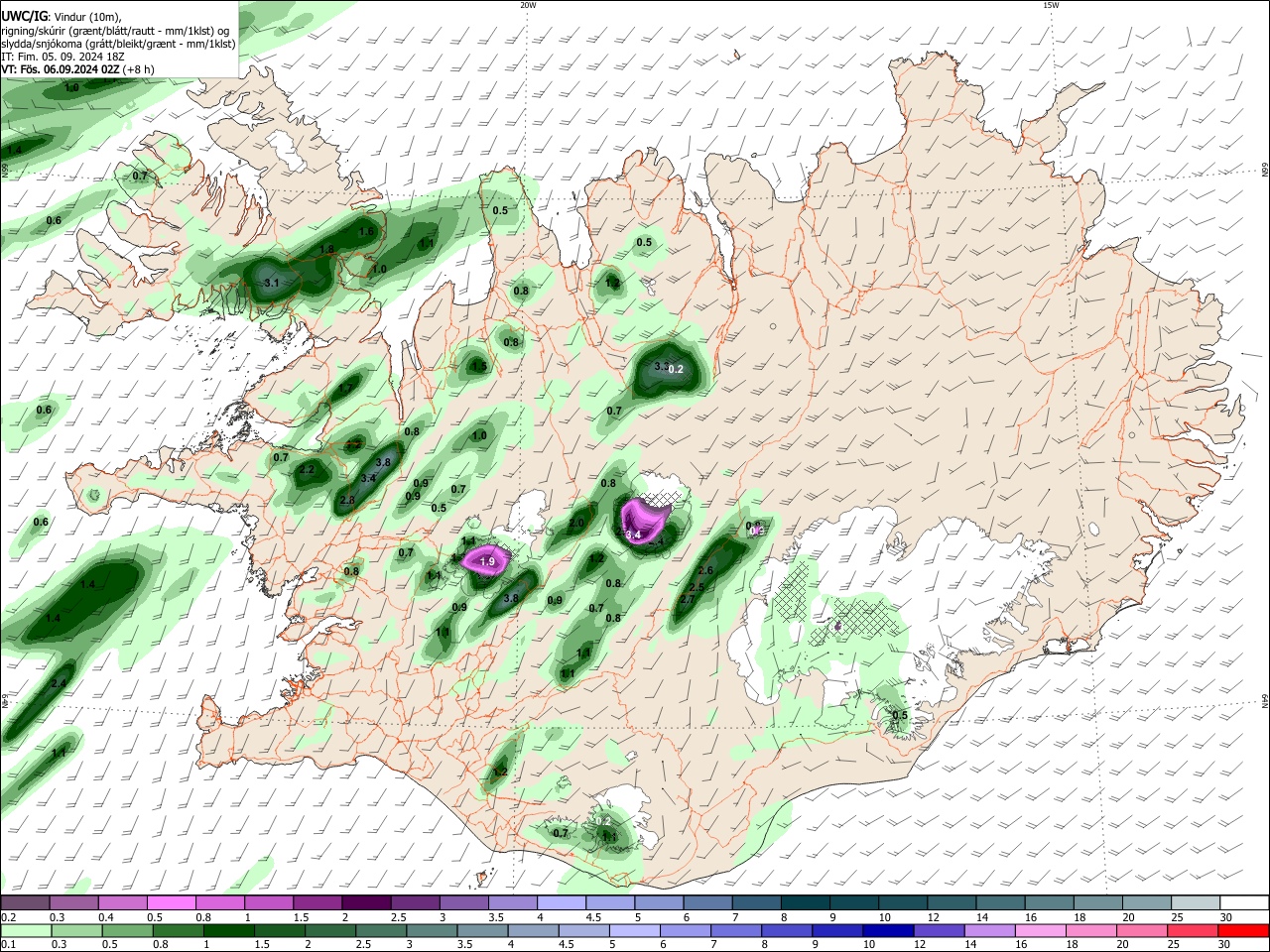Click the 15W longitude label
This screenshot has width=1270, height=952.
pos(1051,5)
